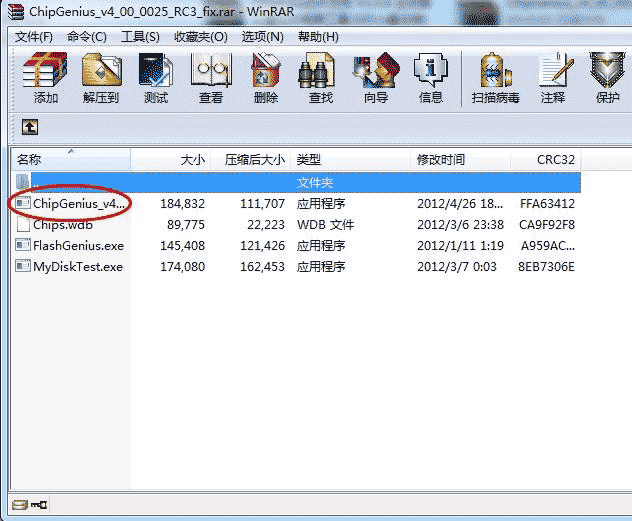This screenshot has width=632, height=521.
Task: Click the Extract To (解压到) icon
Action: tap(101, 70)
